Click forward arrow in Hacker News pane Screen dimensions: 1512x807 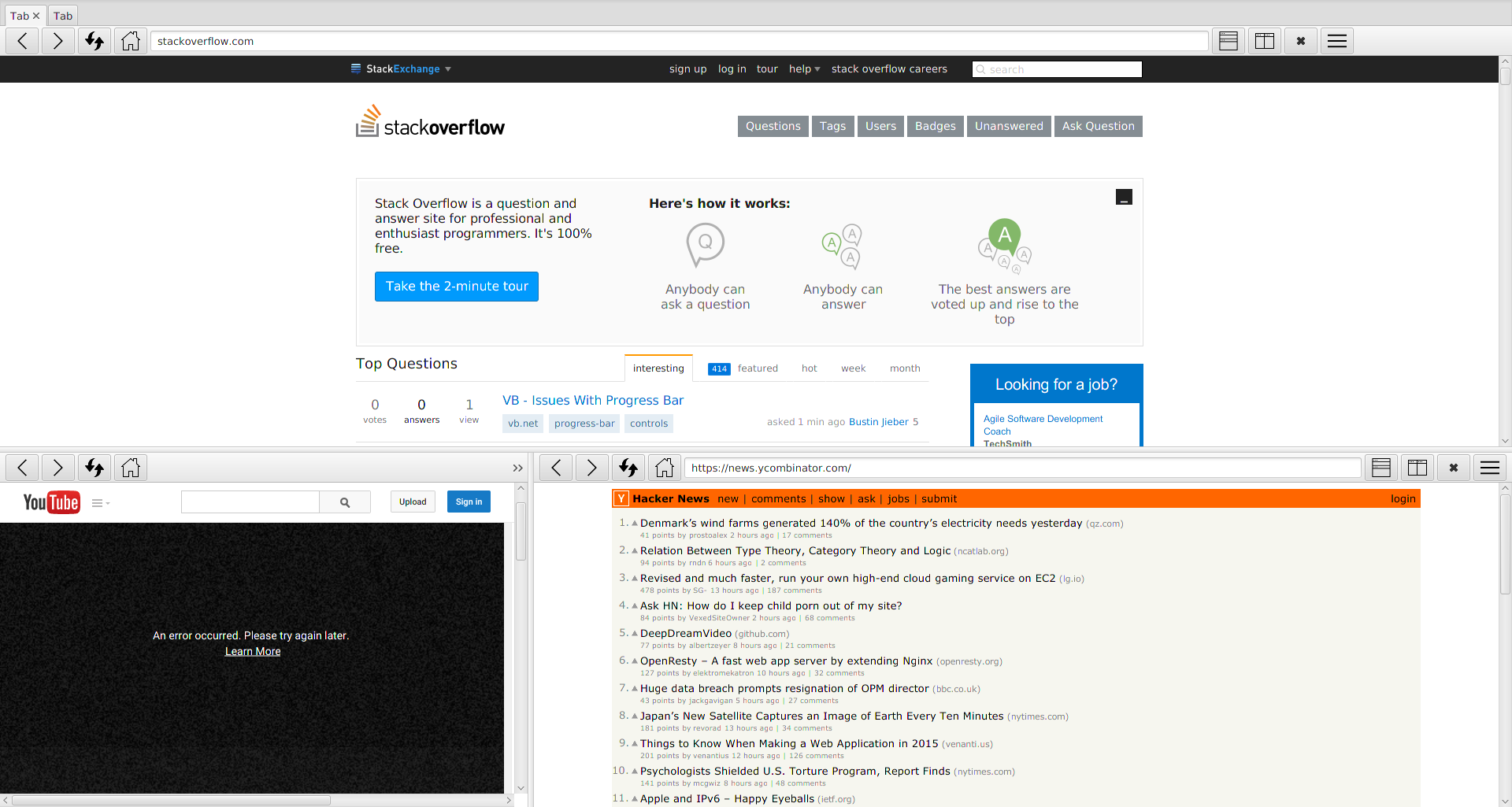[592, 468]
